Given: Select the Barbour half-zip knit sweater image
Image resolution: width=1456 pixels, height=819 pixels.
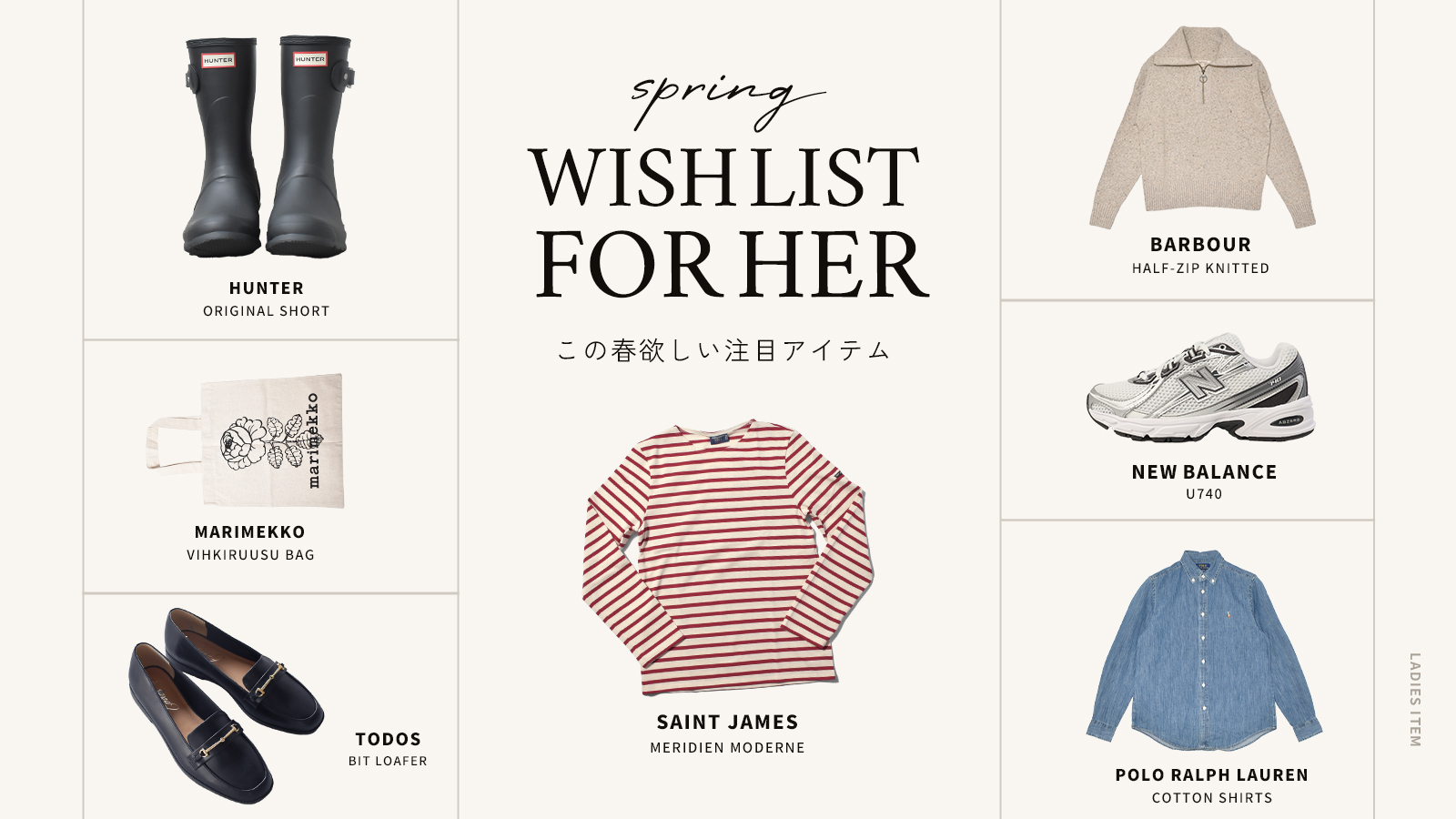Looking at the screenshot, I should pos(1202,127).
